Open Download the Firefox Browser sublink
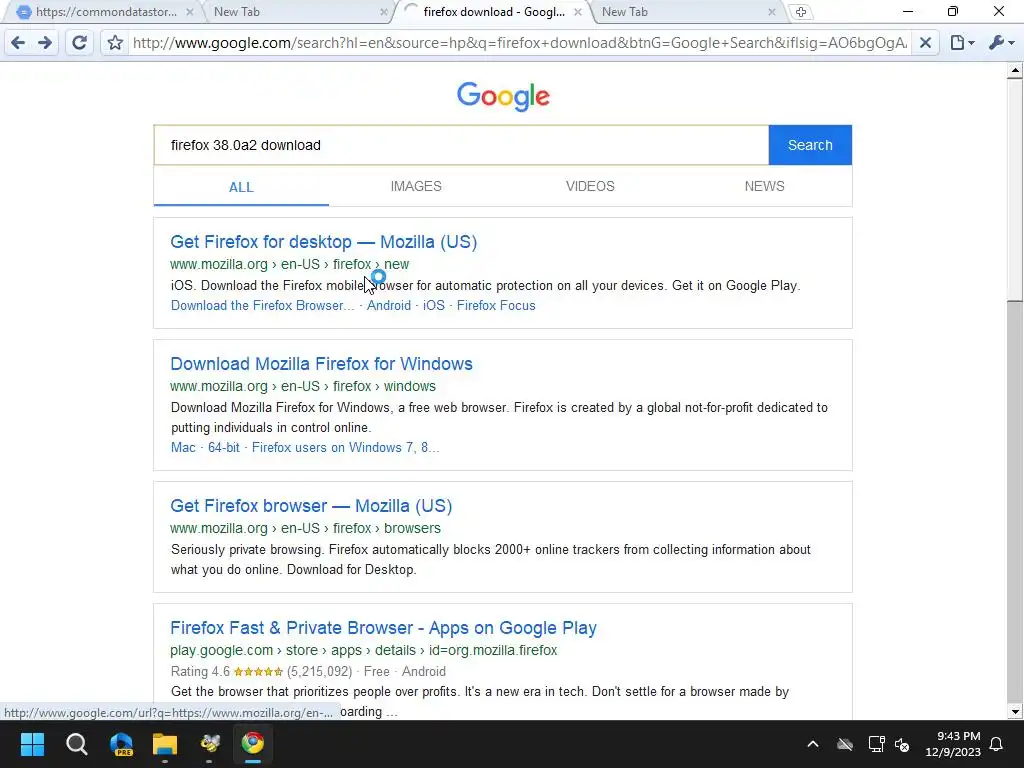Viewport: 1024px width, 768px height. (x=263, y=306)
